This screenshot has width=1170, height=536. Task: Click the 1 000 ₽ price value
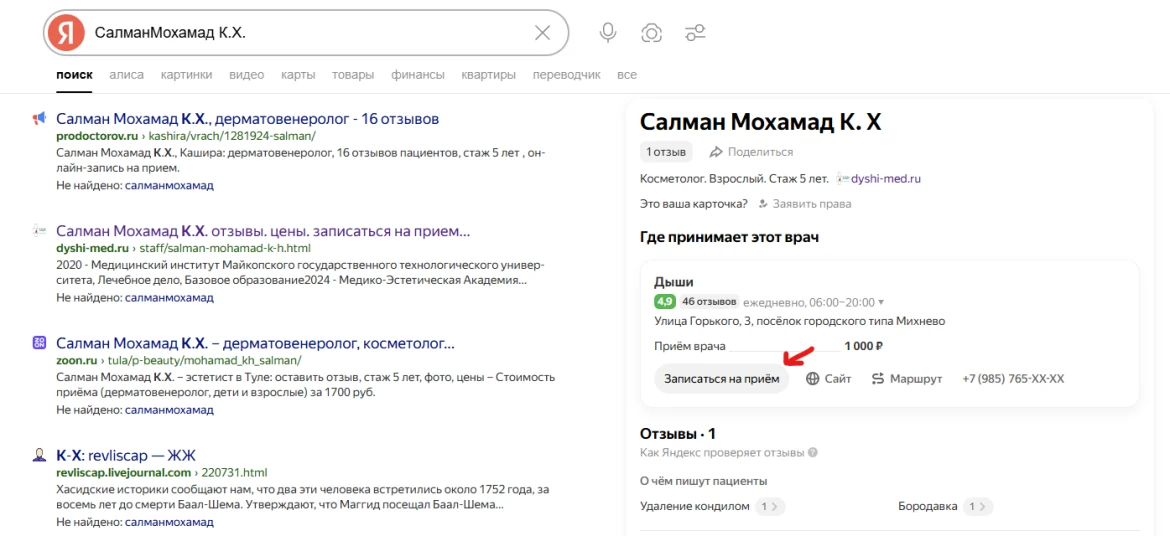(x=864, y=346)
